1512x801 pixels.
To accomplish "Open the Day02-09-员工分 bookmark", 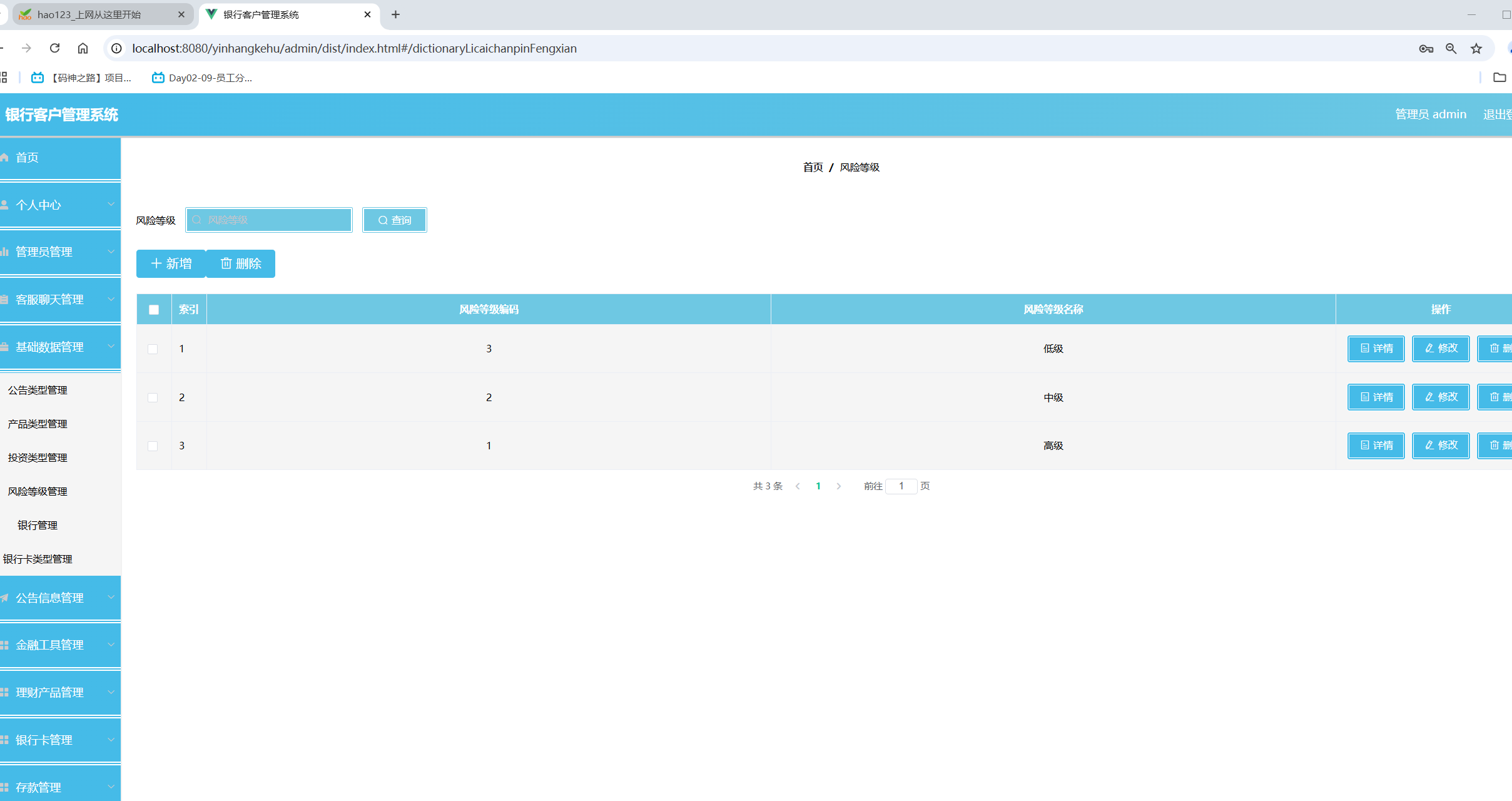I will [x=202, y=78].
